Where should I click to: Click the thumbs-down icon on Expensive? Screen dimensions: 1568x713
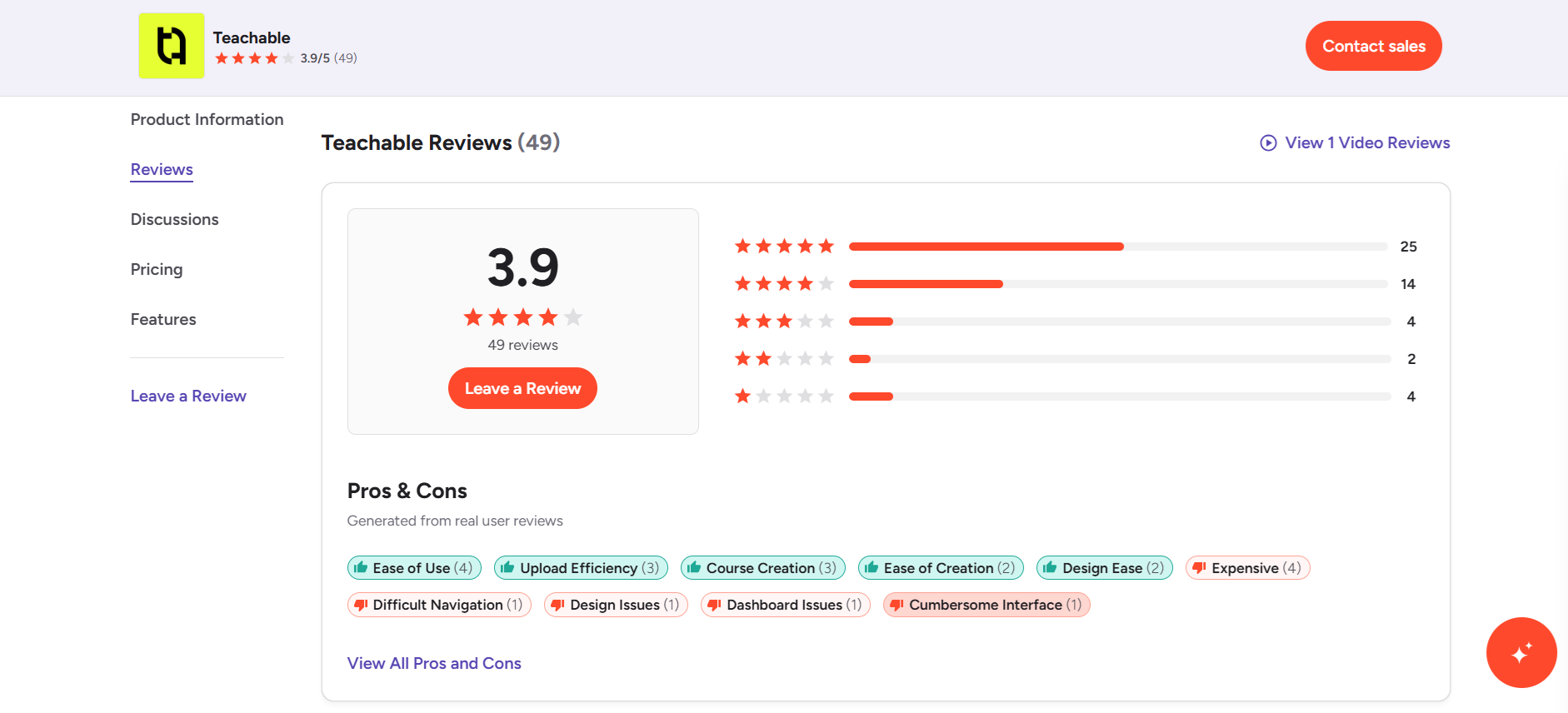pyautogui.click(x=1199, y=568)
